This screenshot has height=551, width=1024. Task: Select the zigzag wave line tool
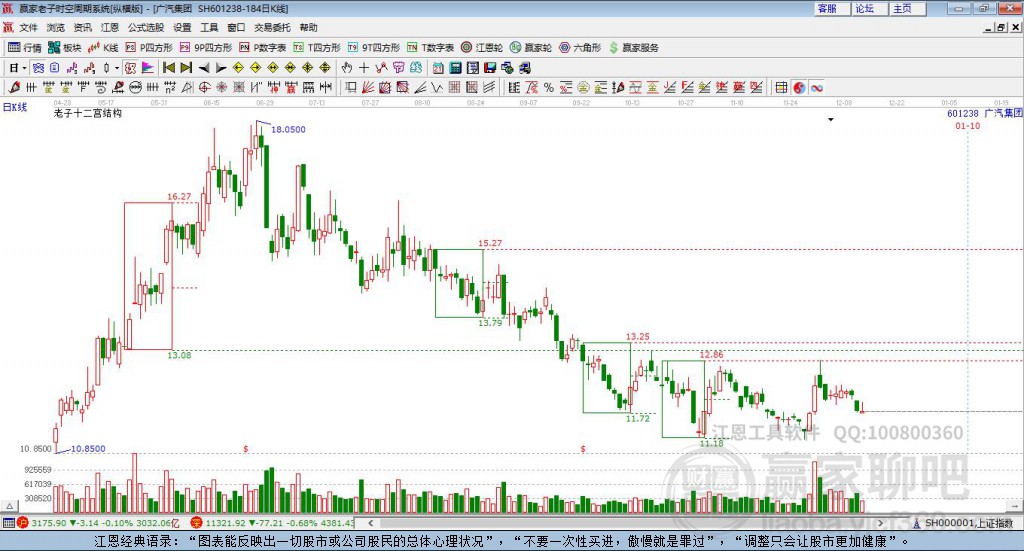[437, 87]
